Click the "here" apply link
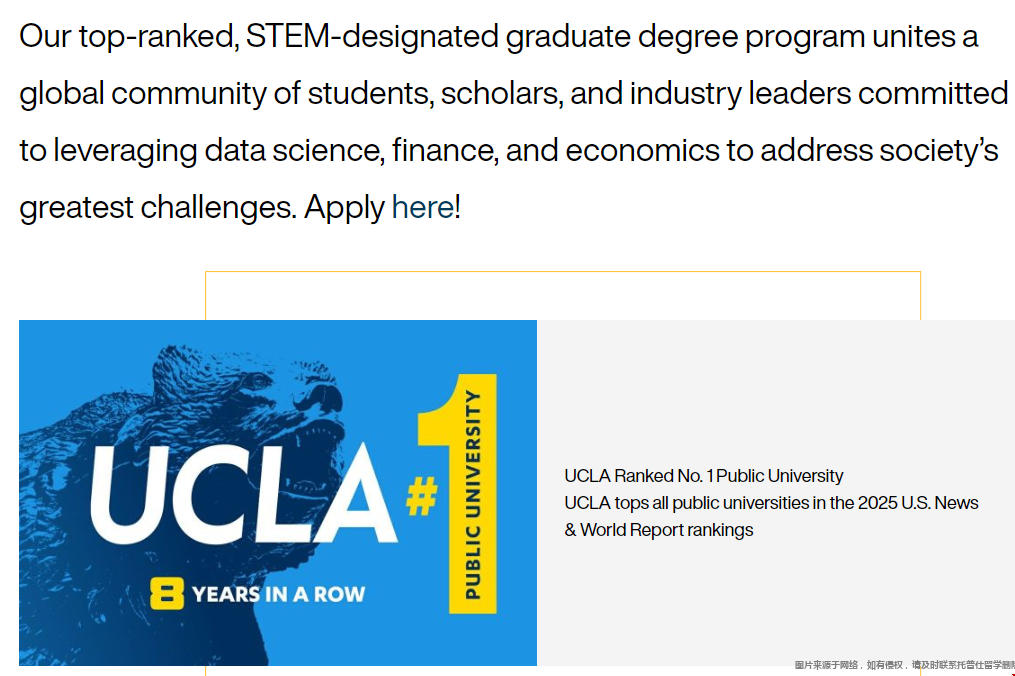Viewport: 1015px width, 676px height. [x=422, y=208]
